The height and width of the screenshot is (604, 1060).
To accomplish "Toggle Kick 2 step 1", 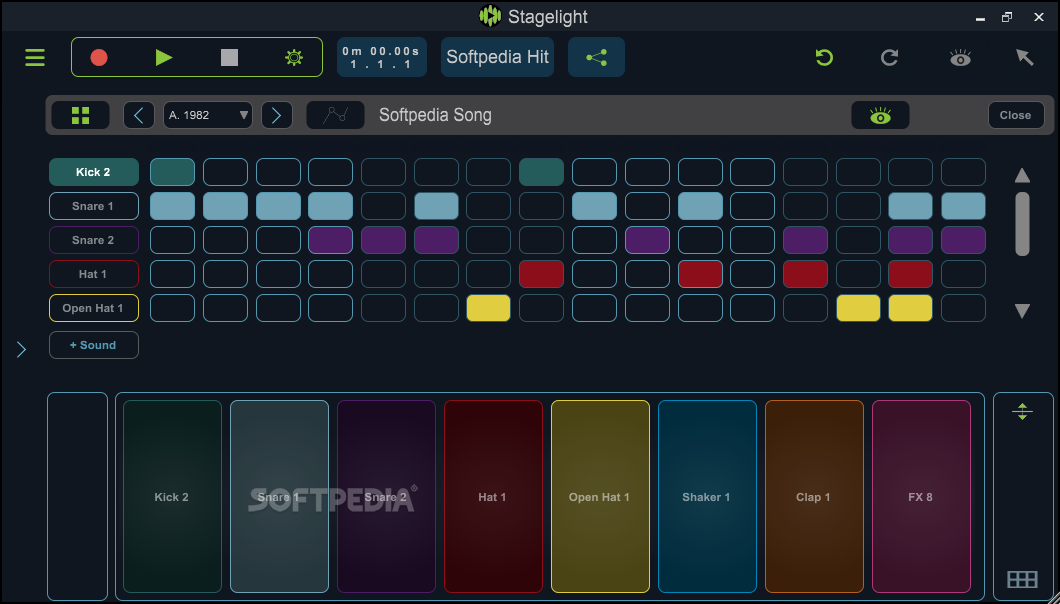I will (172, 172).
